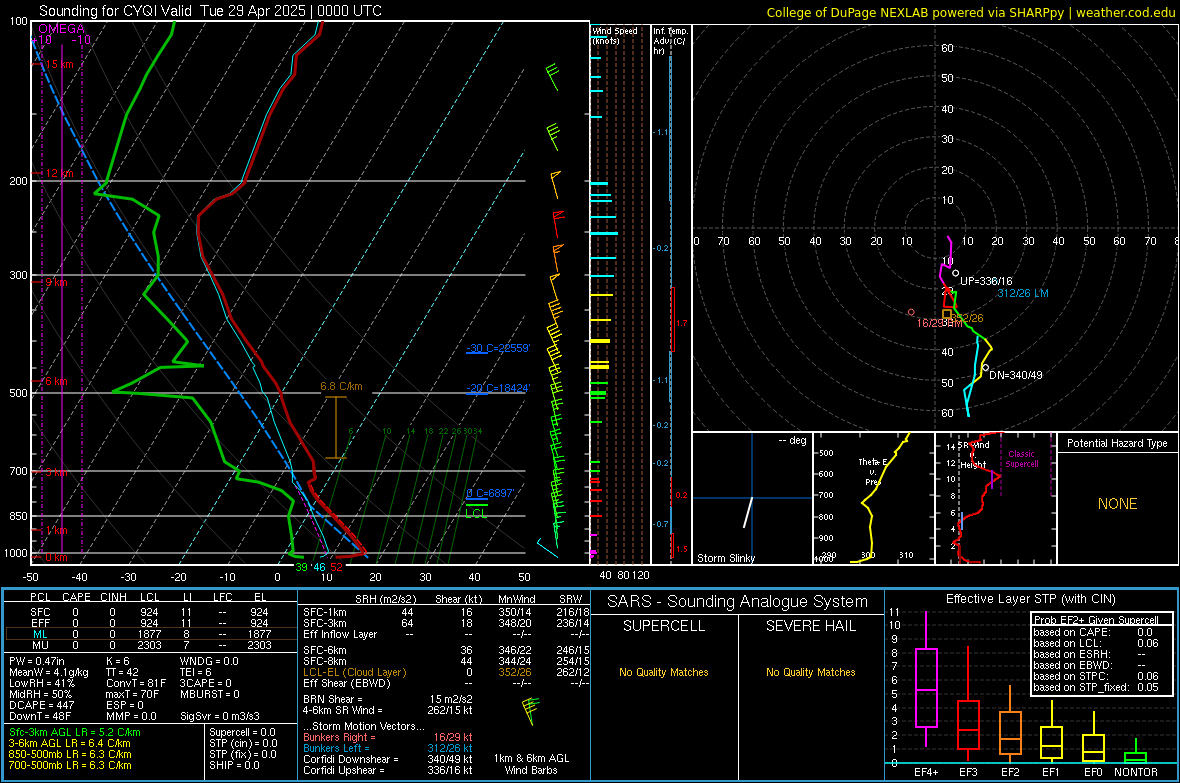This screenshot has width=1180, height=783.
Task: Click the 'LCL-EL (Cloud Layer)' row label
Action: pyautogui.click(x=354, y=672)
